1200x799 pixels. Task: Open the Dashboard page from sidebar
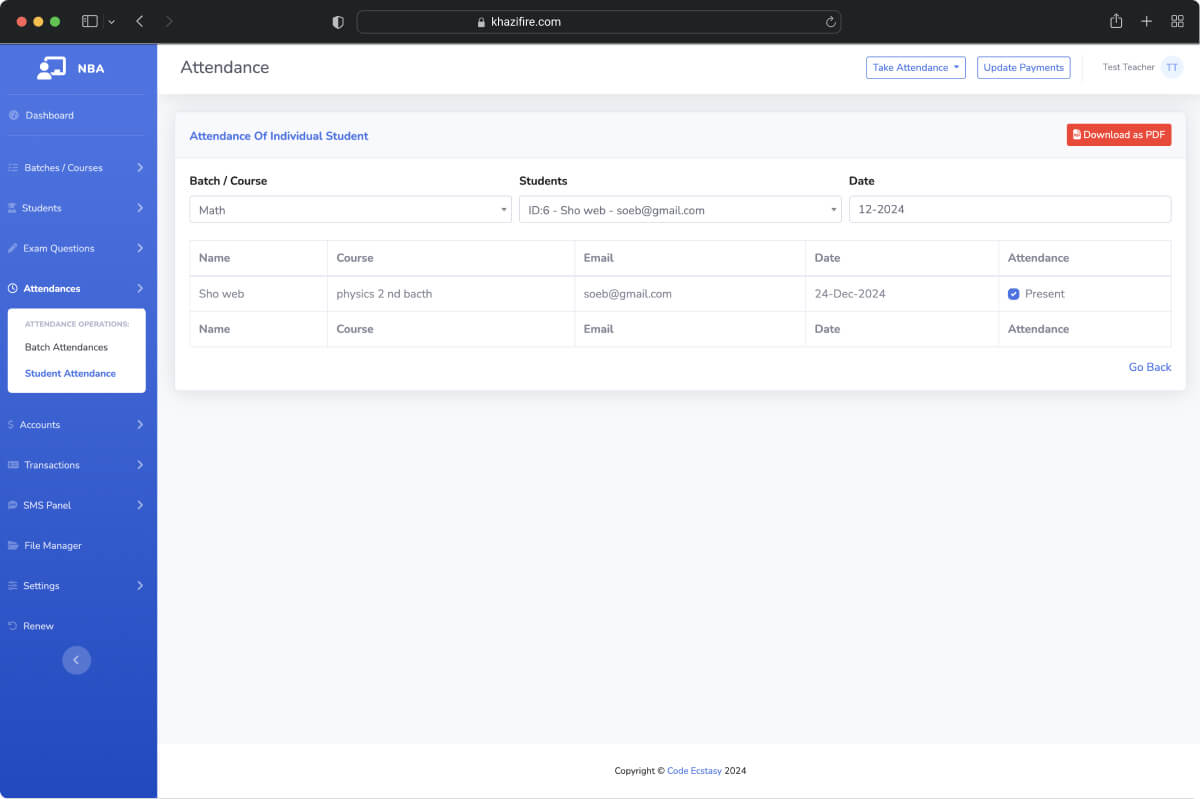coord(49,115)
